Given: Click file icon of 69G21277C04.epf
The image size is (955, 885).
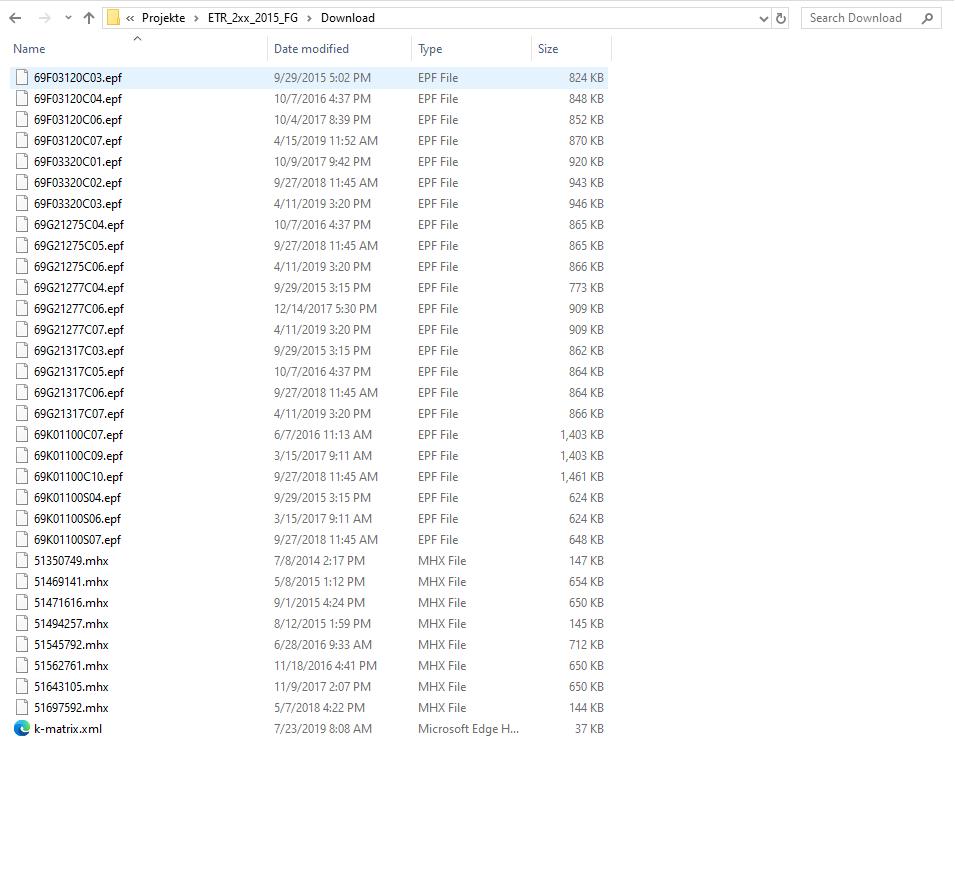Looking at the screenshot, I should (22, 287).
